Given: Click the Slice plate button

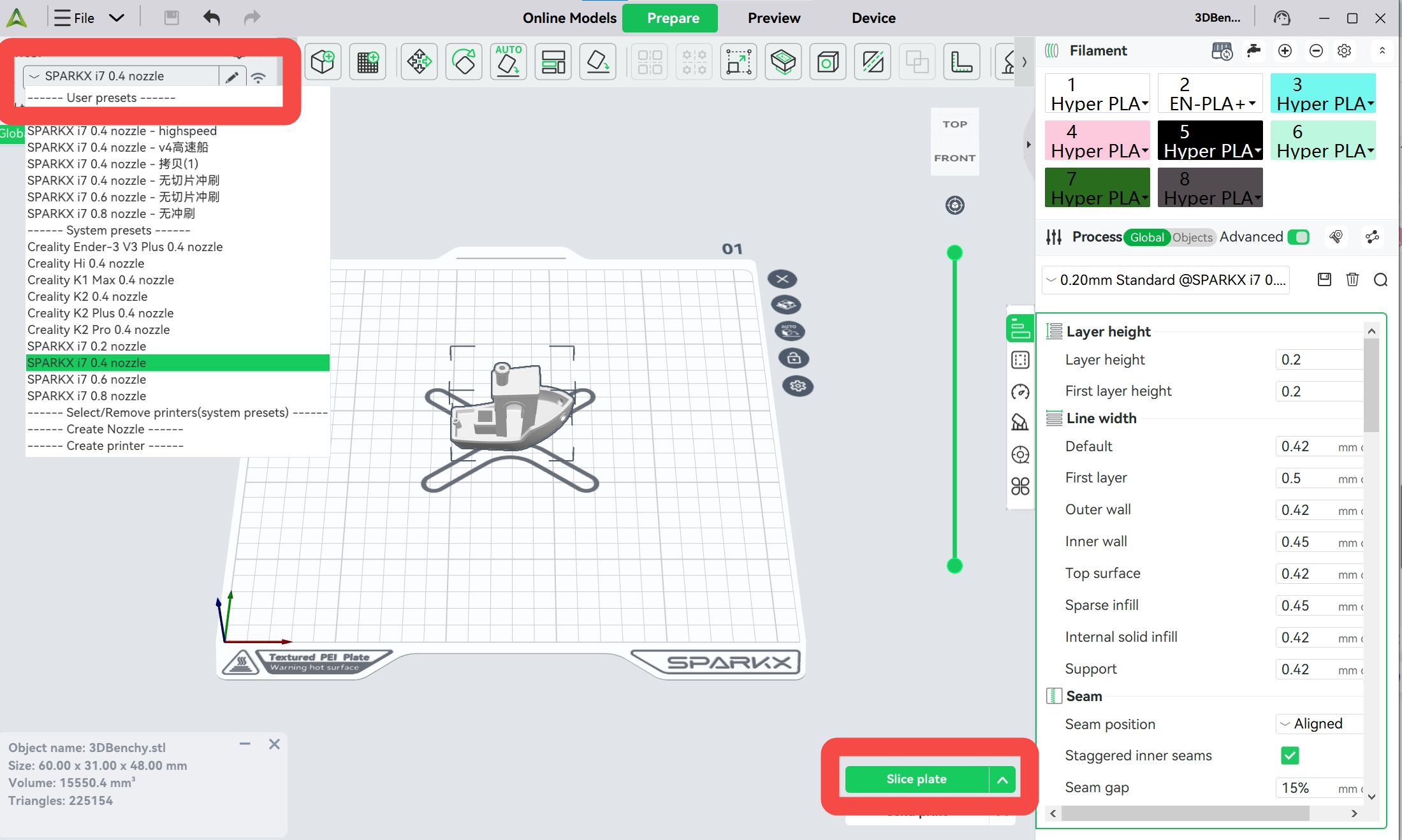Looking at the screenshot, I should click(x=916, y=779).
